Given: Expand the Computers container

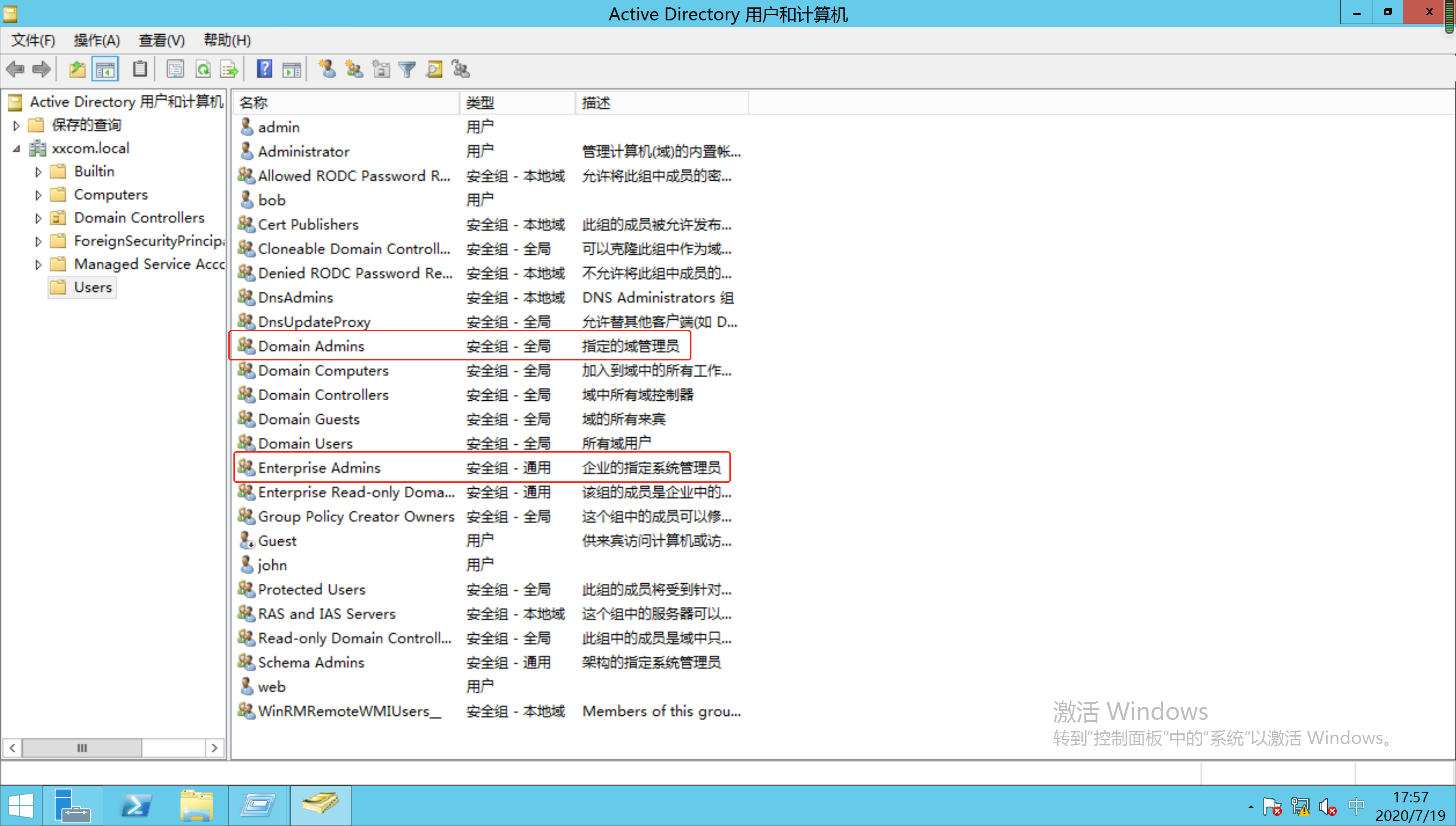Looking at the screenshot, I should tap(38, 195).
